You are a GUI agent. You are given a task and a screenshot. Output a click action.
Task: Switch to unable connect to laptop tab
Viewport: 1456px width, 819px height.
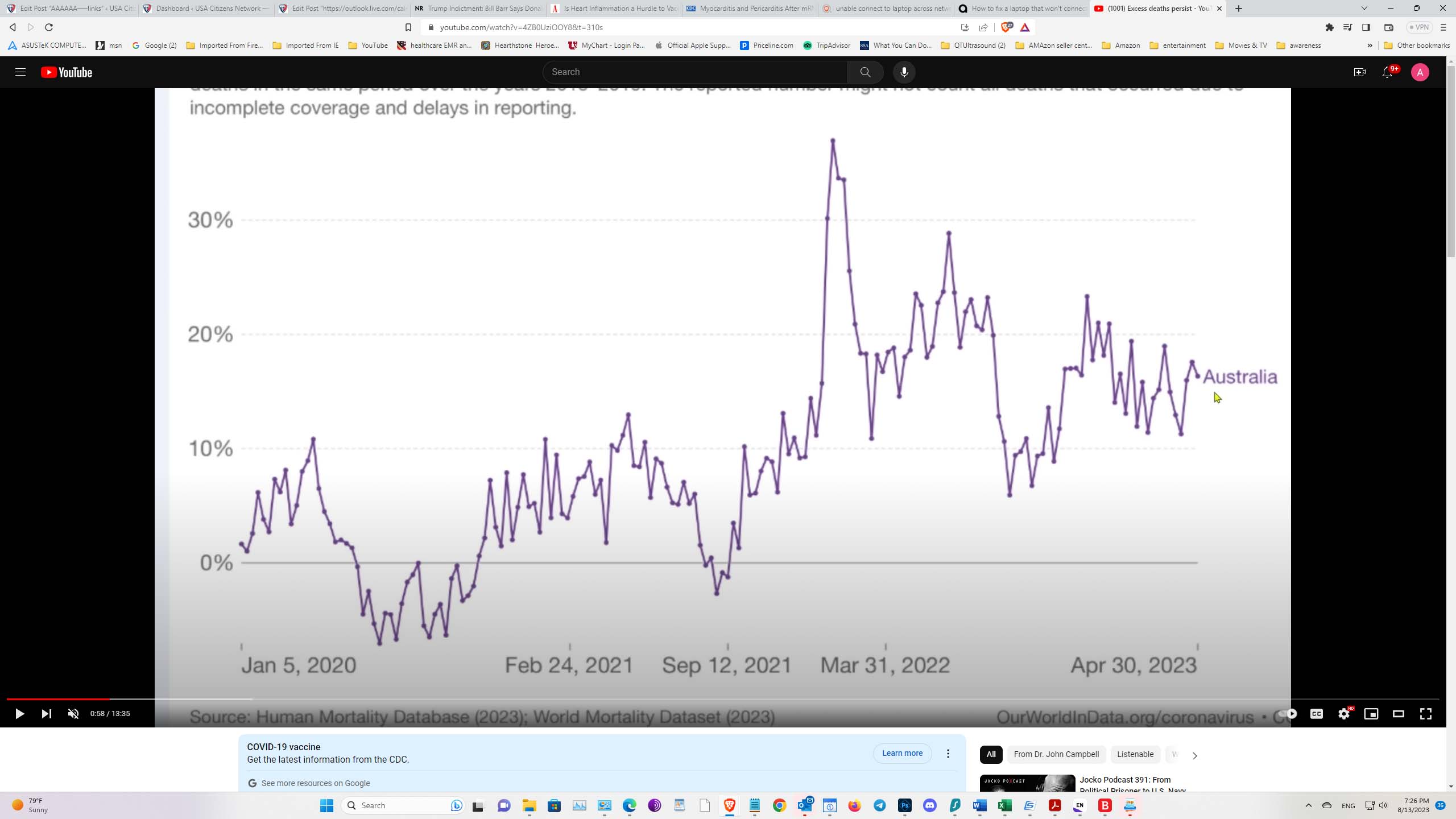pos(886,8)
